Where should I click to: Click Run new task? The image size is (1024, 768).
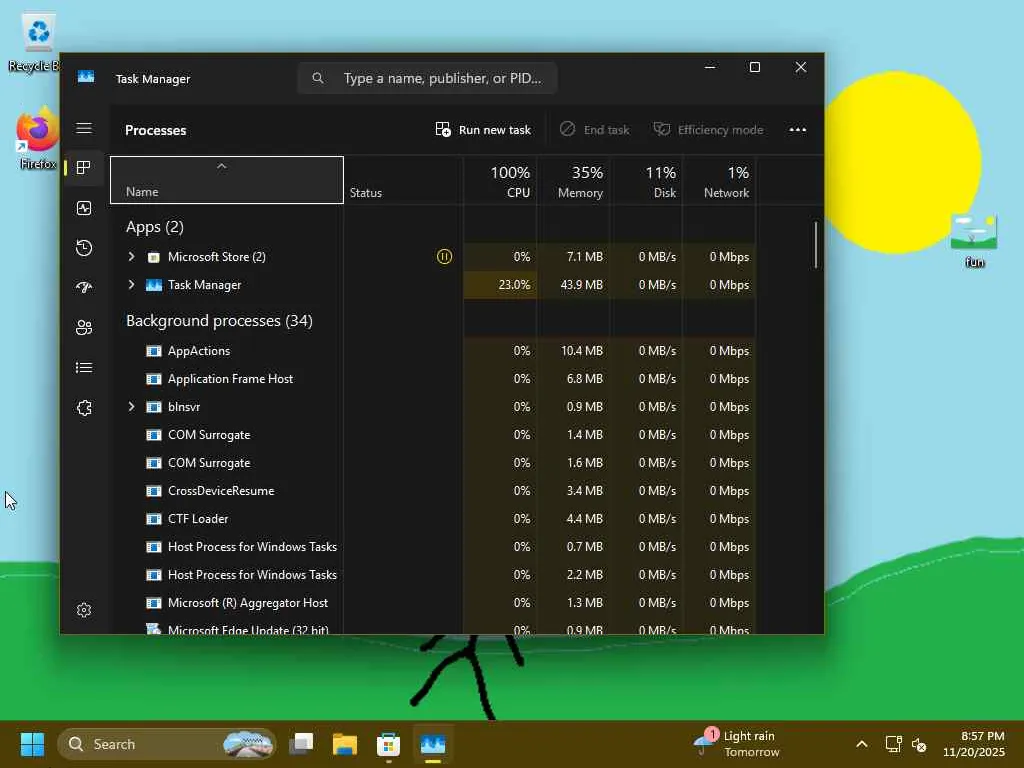pyautogui.click(x=483, y=129)
